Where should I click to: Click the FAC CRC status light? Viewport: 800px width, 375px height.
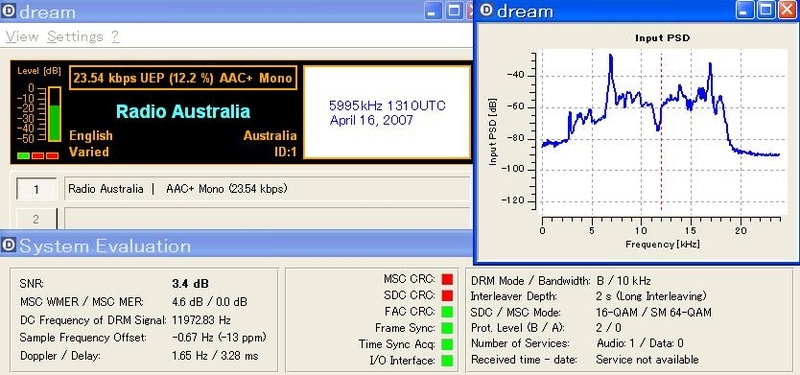[x=447, y=312]
